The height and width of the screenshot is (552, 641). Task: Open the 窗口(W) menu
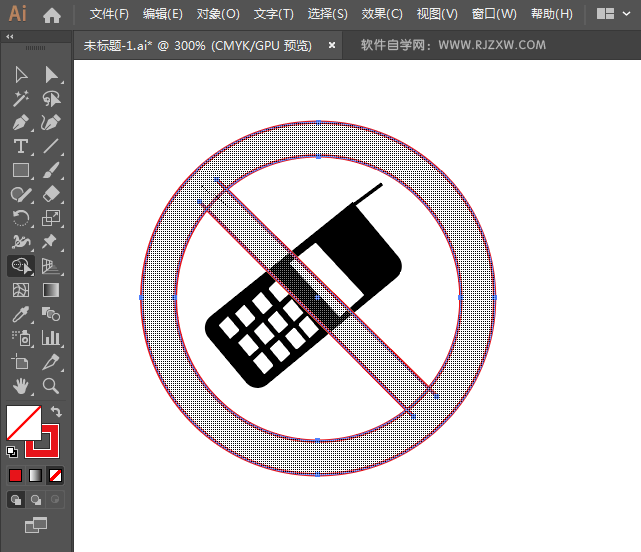click(x=494, y=14)
